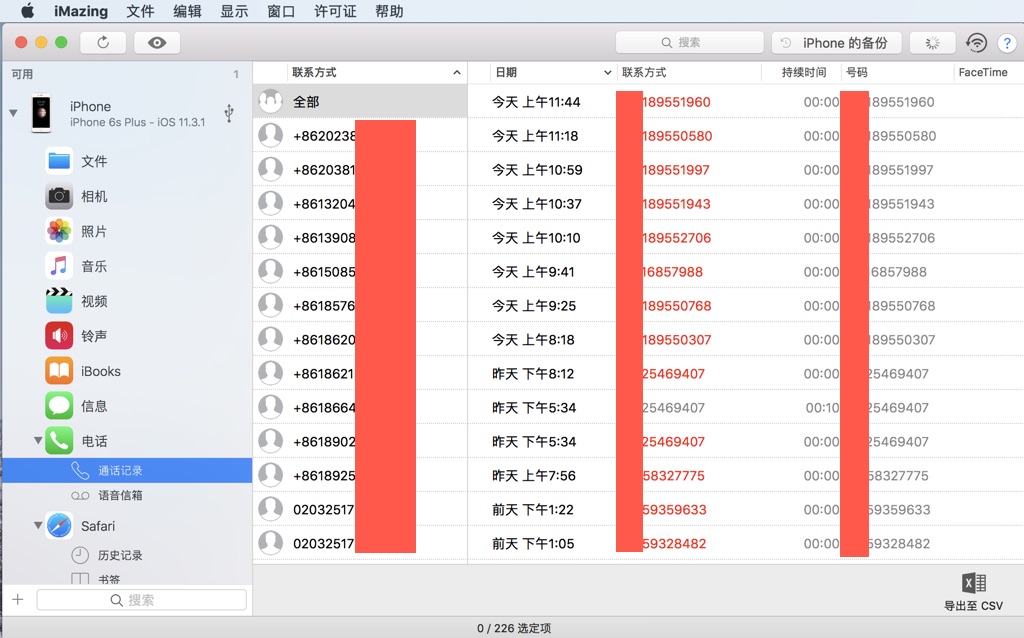Collapse the Safari tree section

coord(38,525)
